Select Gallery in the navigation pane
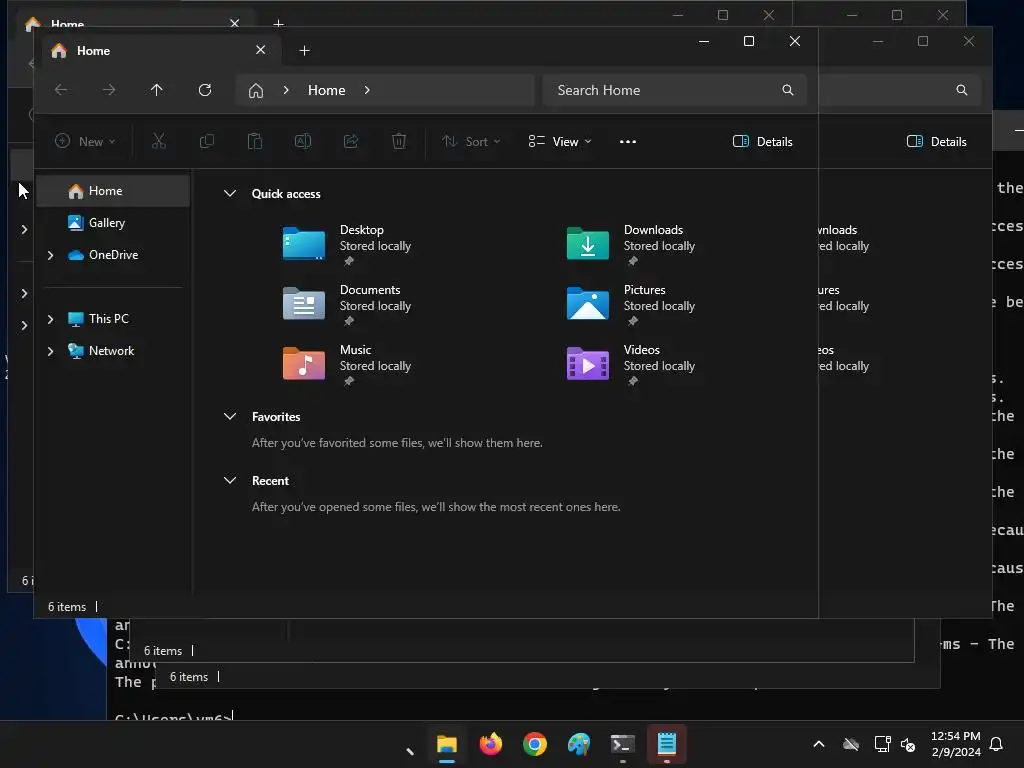This screenshot has width=1024, height=768. 113,223
